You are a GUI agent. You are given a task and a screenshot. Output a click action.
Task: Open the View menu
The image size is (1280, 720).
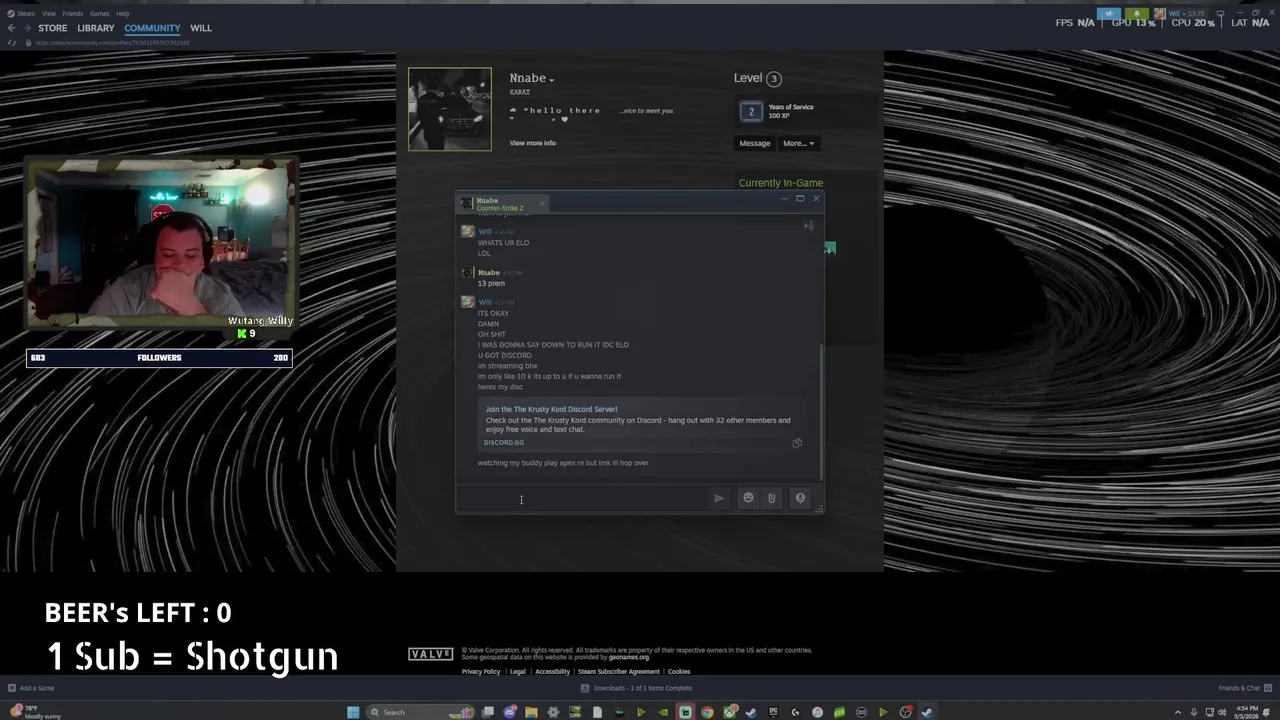[49, 13]
